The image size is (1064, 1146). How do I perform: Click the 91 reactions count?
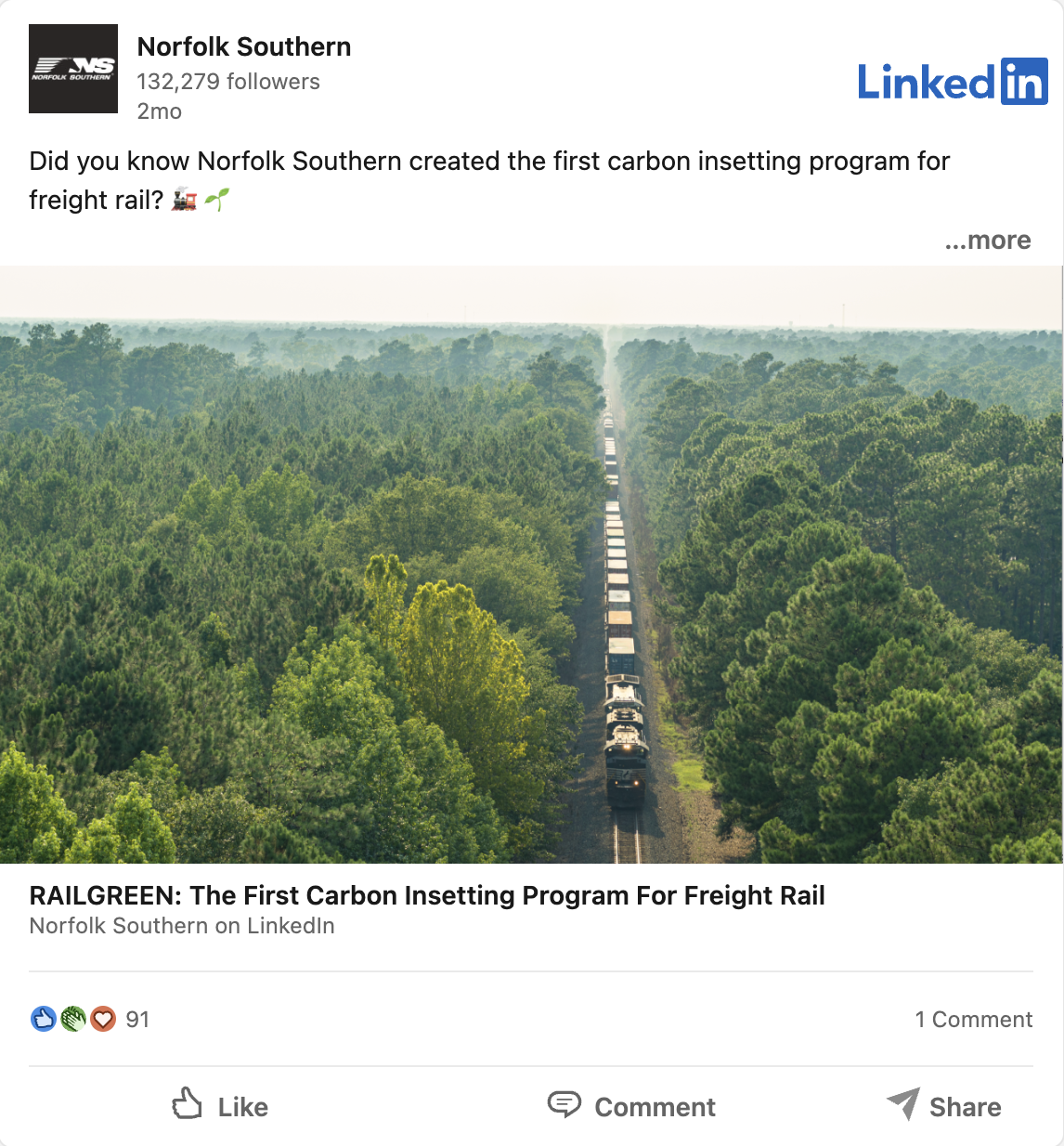(x=137, y=1019)
